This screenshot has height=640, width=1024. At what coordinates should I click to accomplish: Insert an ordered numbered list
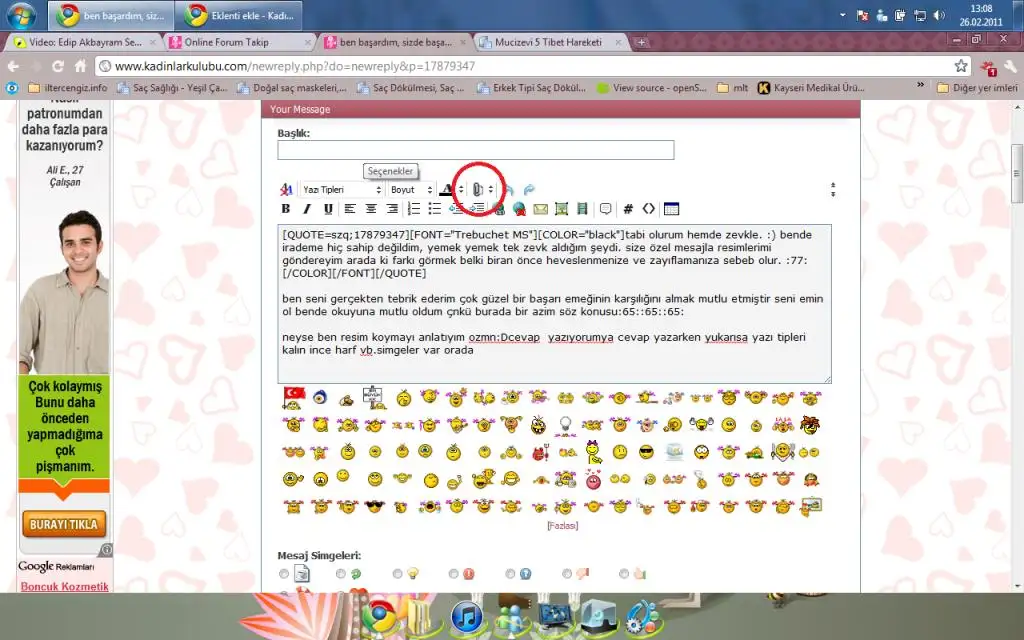tap(414, 209)
